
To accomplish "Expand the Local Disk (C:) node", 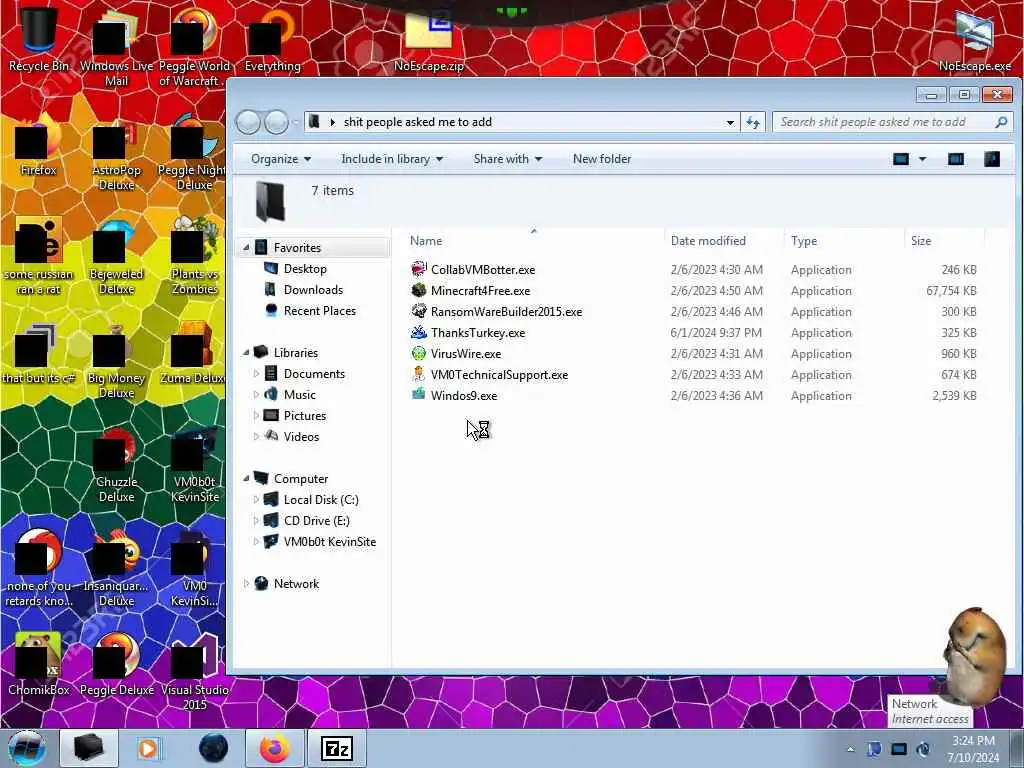I will click(256, 500).
